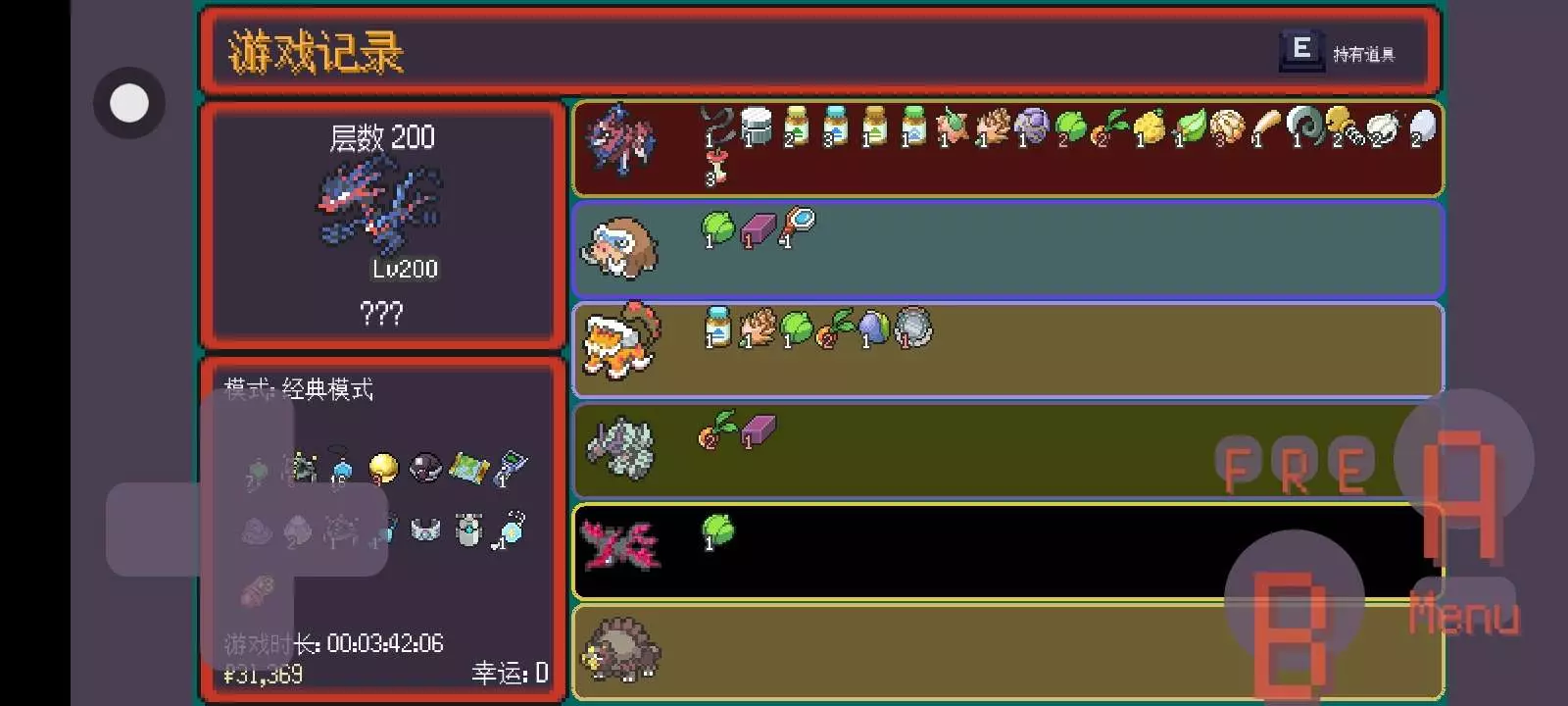Tap the E held items key
The image size is (1568, 706).
point(1301,50)
